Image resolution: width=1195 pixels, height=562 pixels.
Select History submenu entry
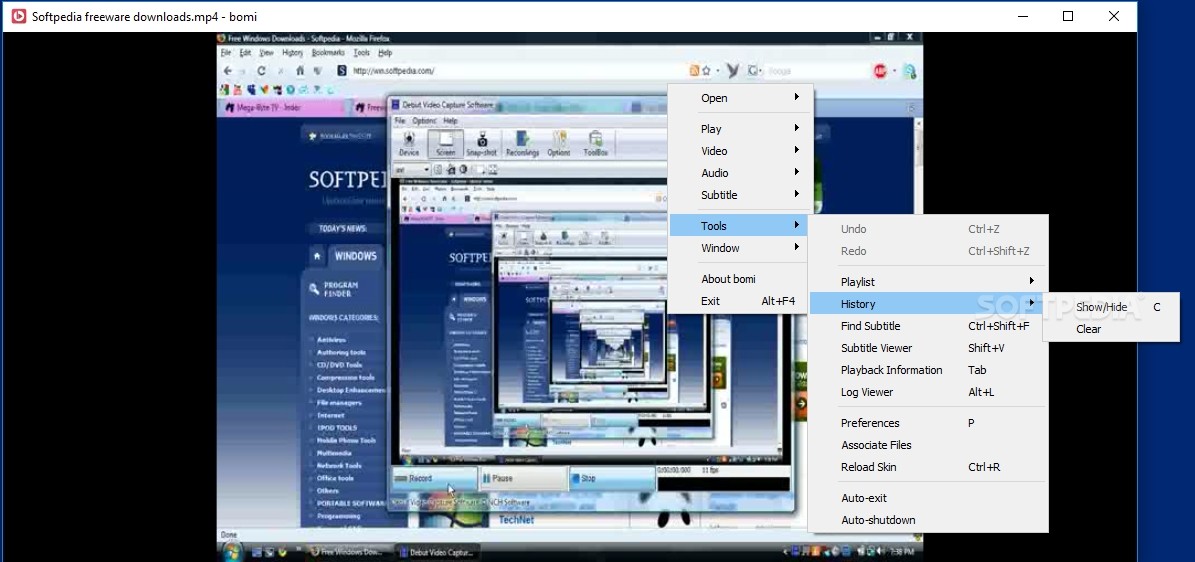click(928, 304)
